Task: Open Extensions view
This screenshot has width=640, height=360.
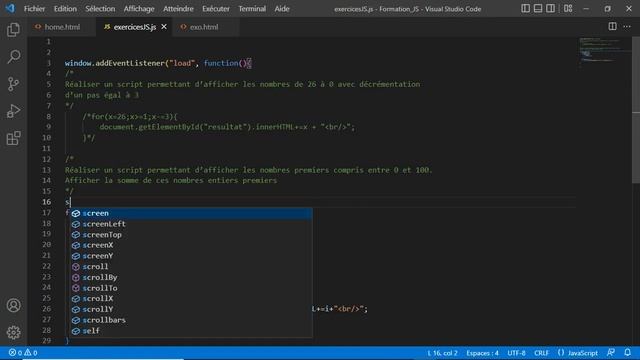Action: coord(13,138)
